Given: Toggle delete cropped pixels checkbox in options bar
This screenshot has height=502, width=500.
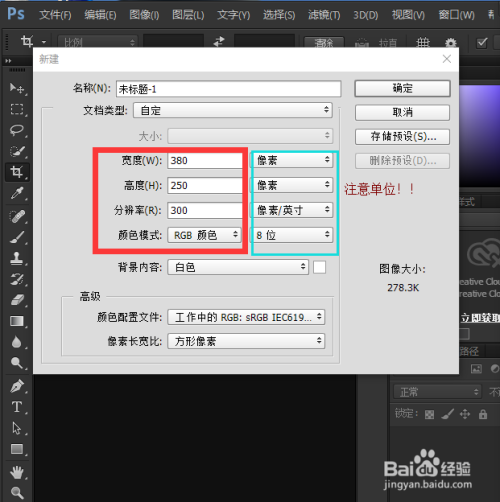Looking at the screenshot, I should click(482, 43).
